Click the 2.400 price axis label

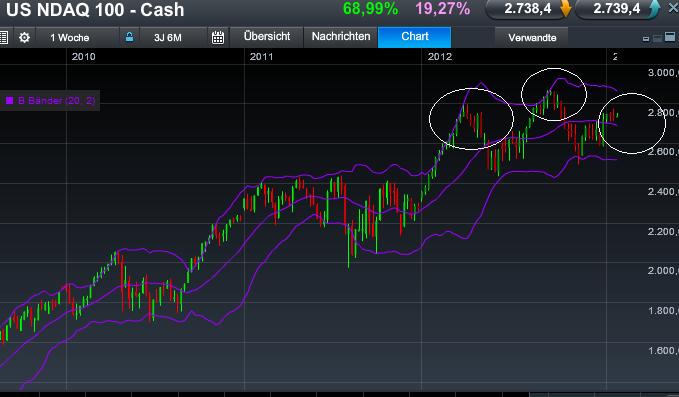coord(663,191)
